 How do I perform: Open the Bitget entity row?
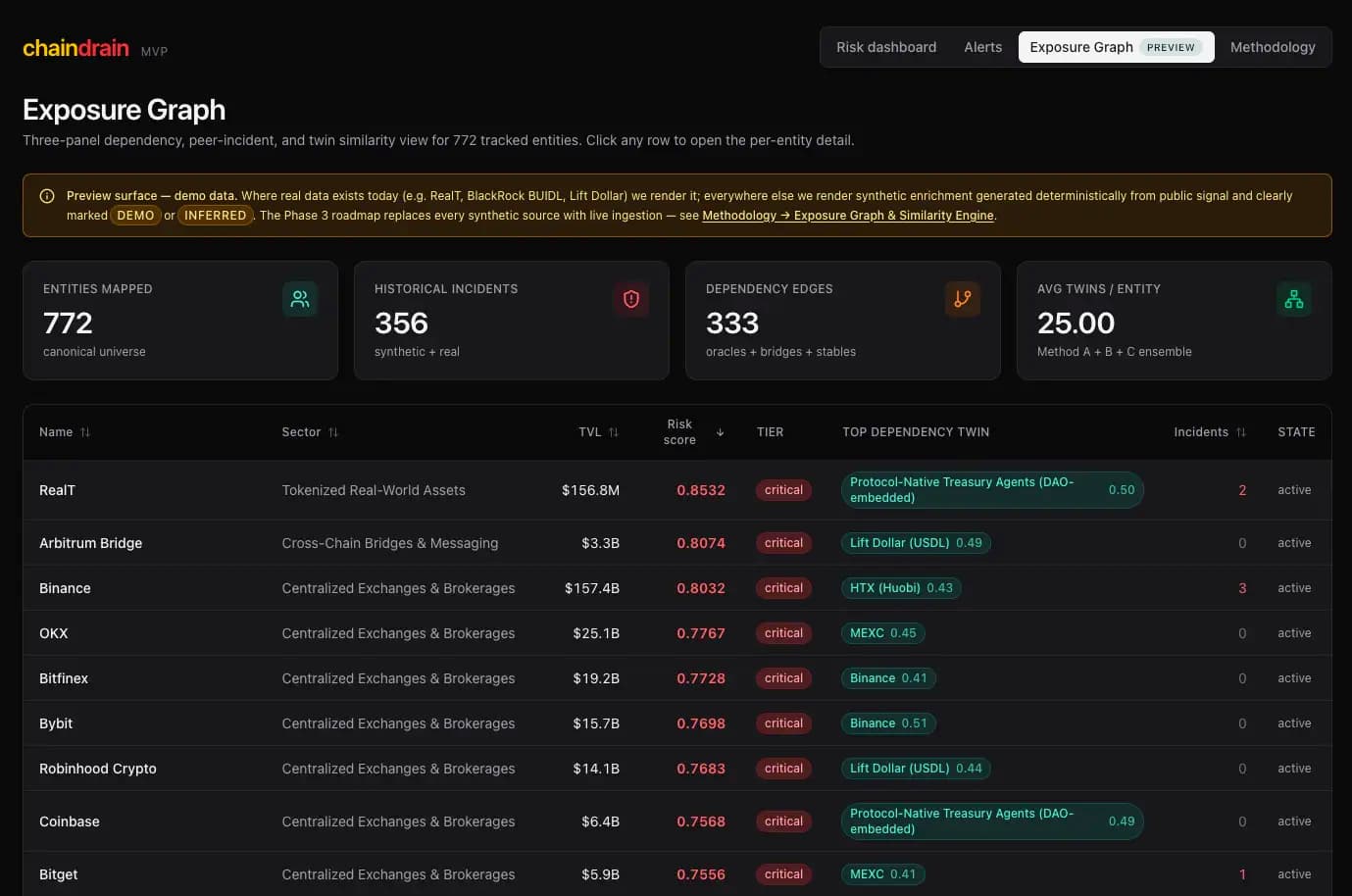click(x=677, y=874)
